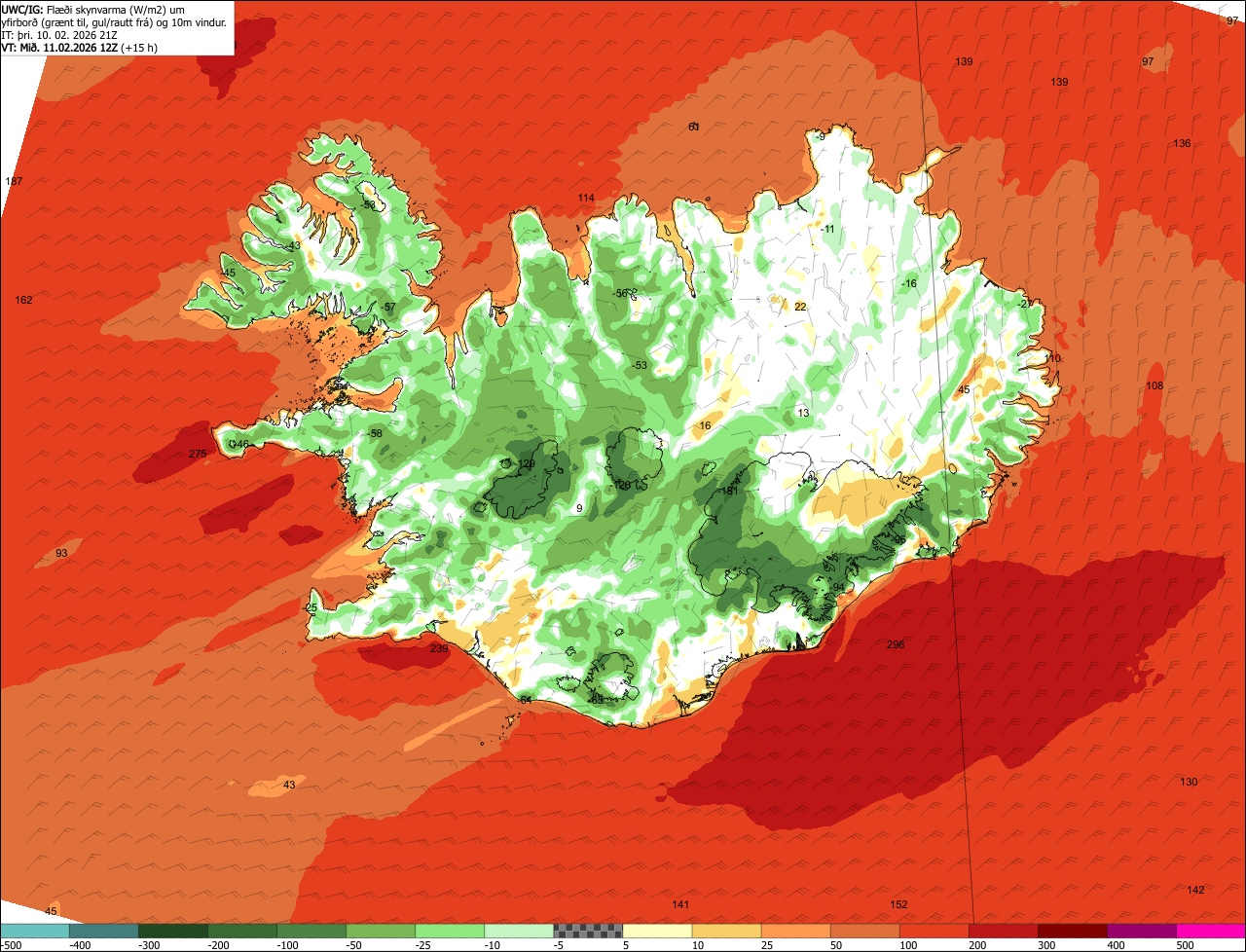1246x952 pixels.
Task: Click map value 142 in the bottom-right corner
Action: point(1195,890)
